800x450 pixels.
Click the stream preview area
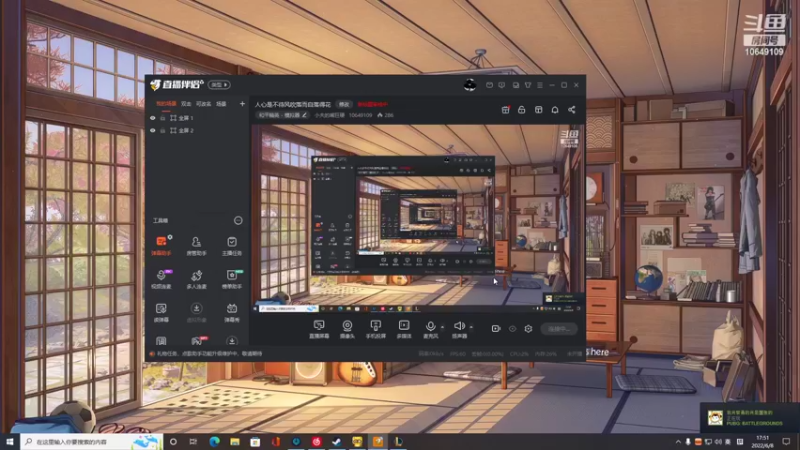pos(418,218)
